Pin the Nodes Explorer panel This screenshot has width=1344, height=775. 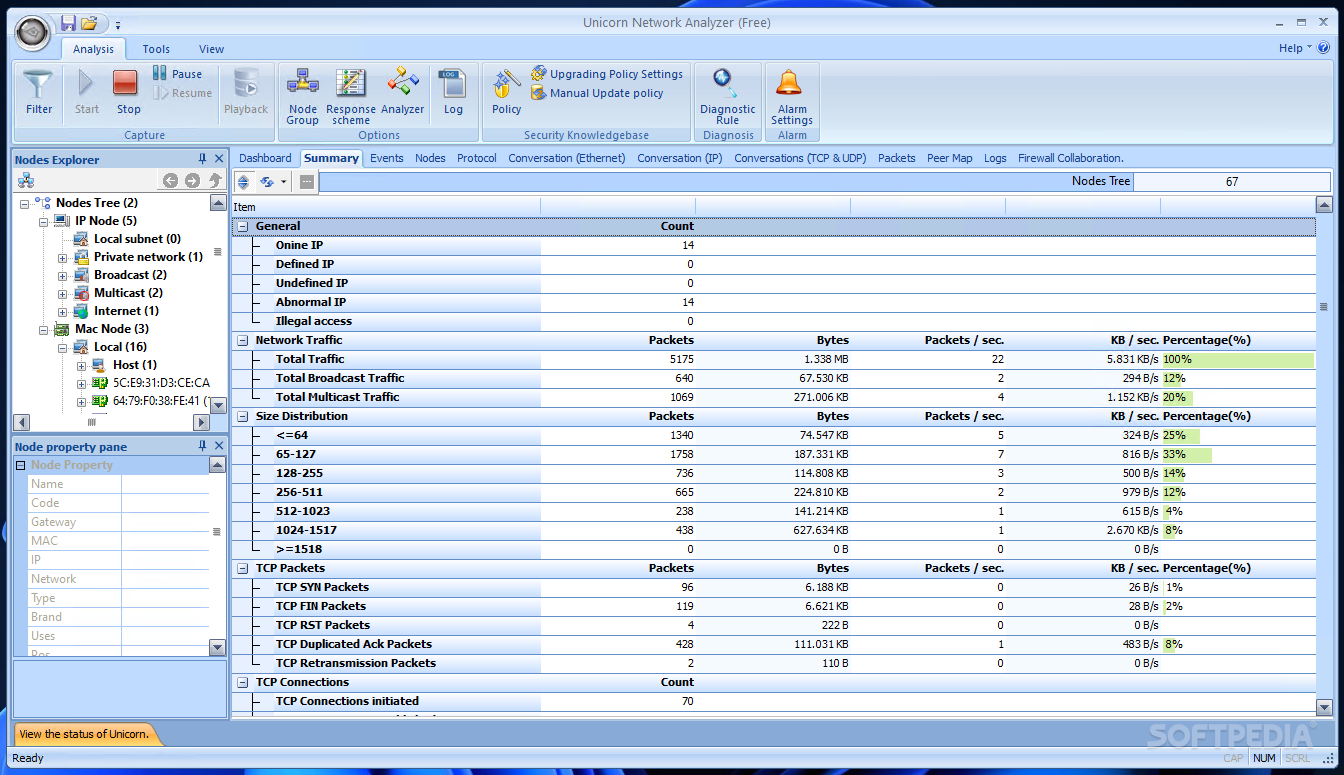203,159
